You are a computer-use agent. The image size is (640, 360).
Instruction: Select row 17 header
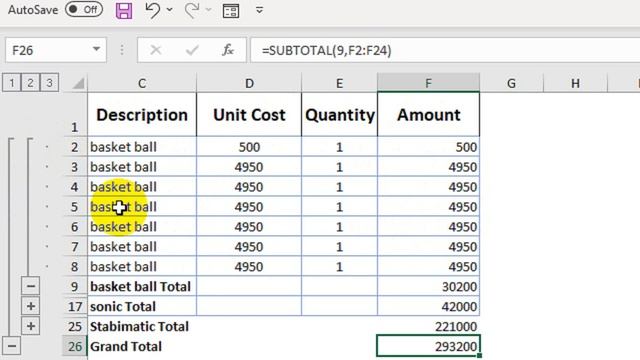[x=75, y=307]
